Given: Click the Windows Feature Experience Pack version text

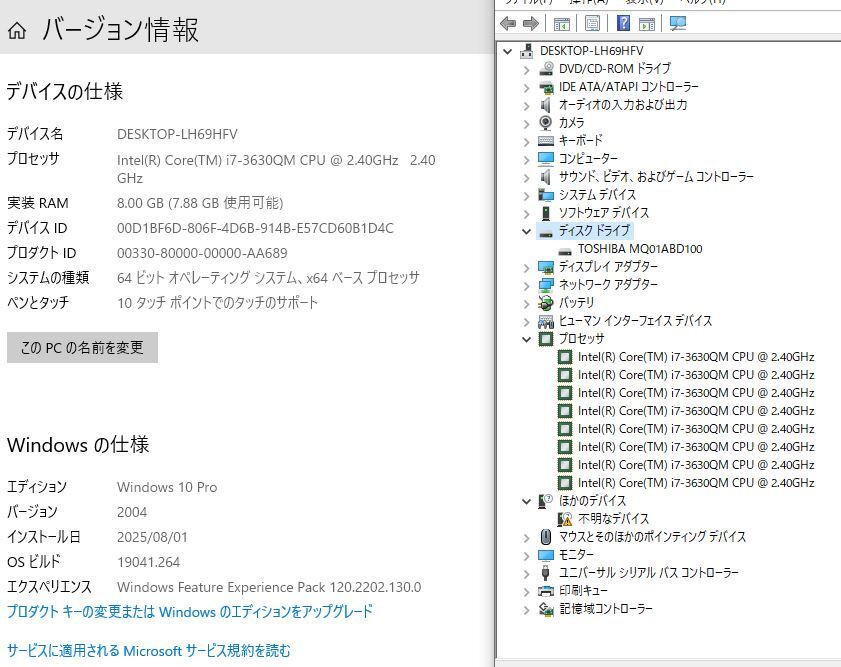Looking at the screenshot, I should click(269, 587).
